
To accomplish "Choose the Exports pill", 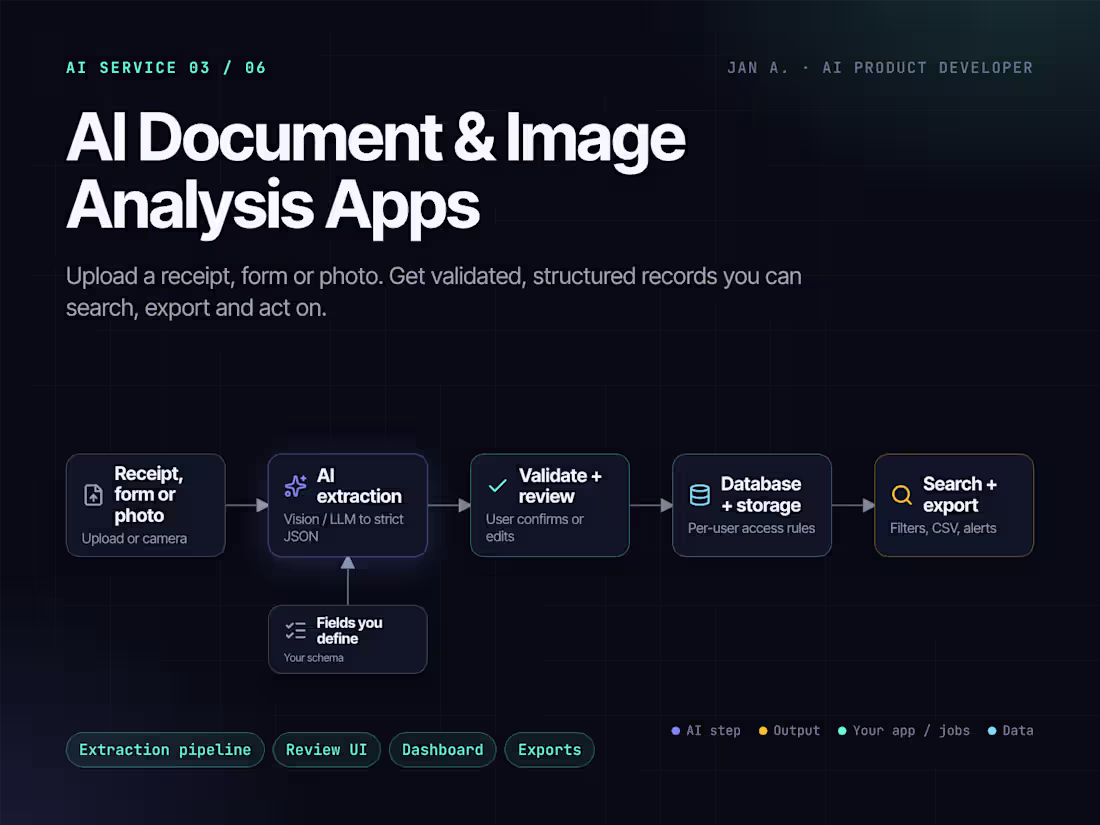I will (549, 750).
